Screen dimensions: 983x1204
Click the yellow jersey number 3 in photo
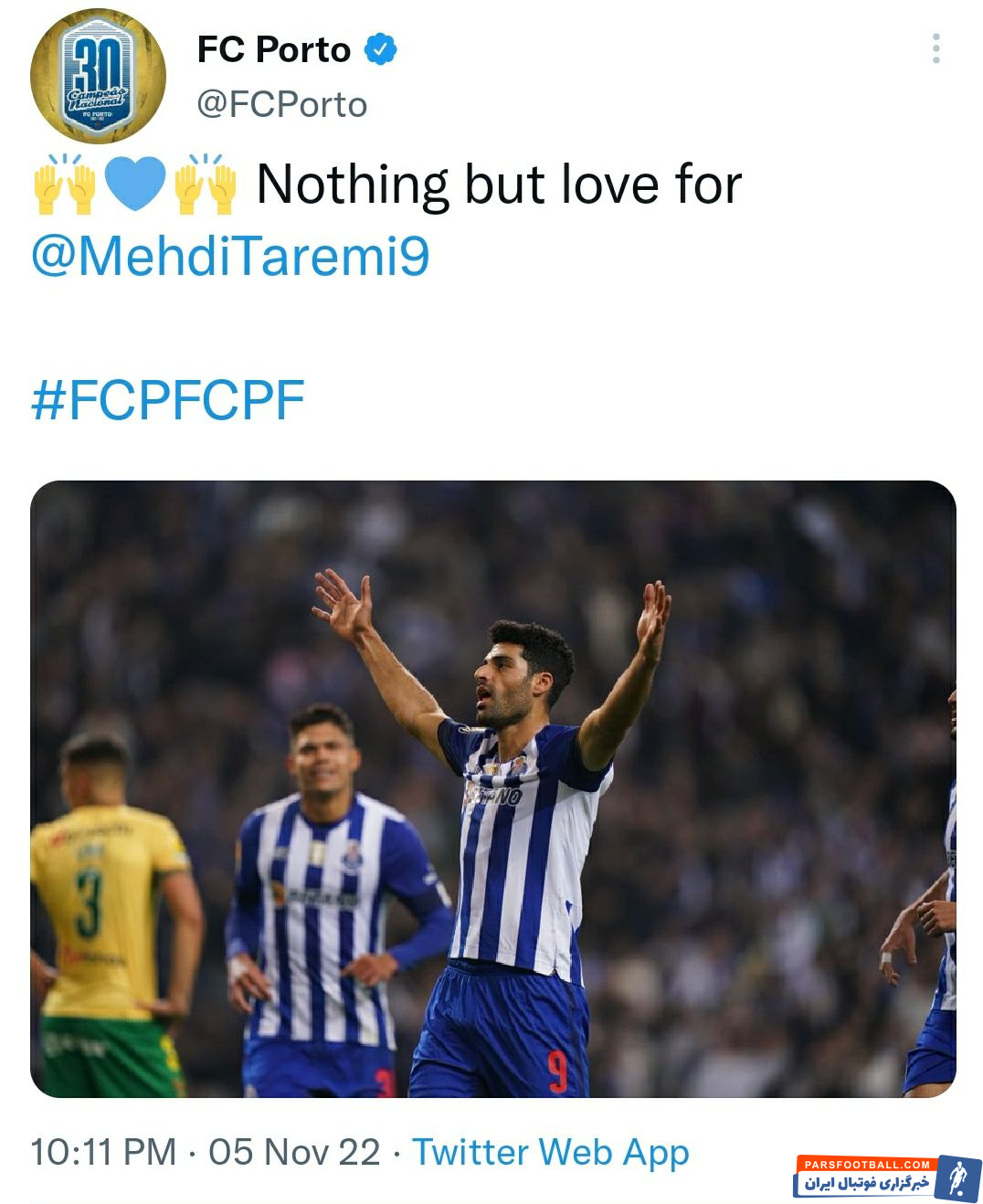90,903
